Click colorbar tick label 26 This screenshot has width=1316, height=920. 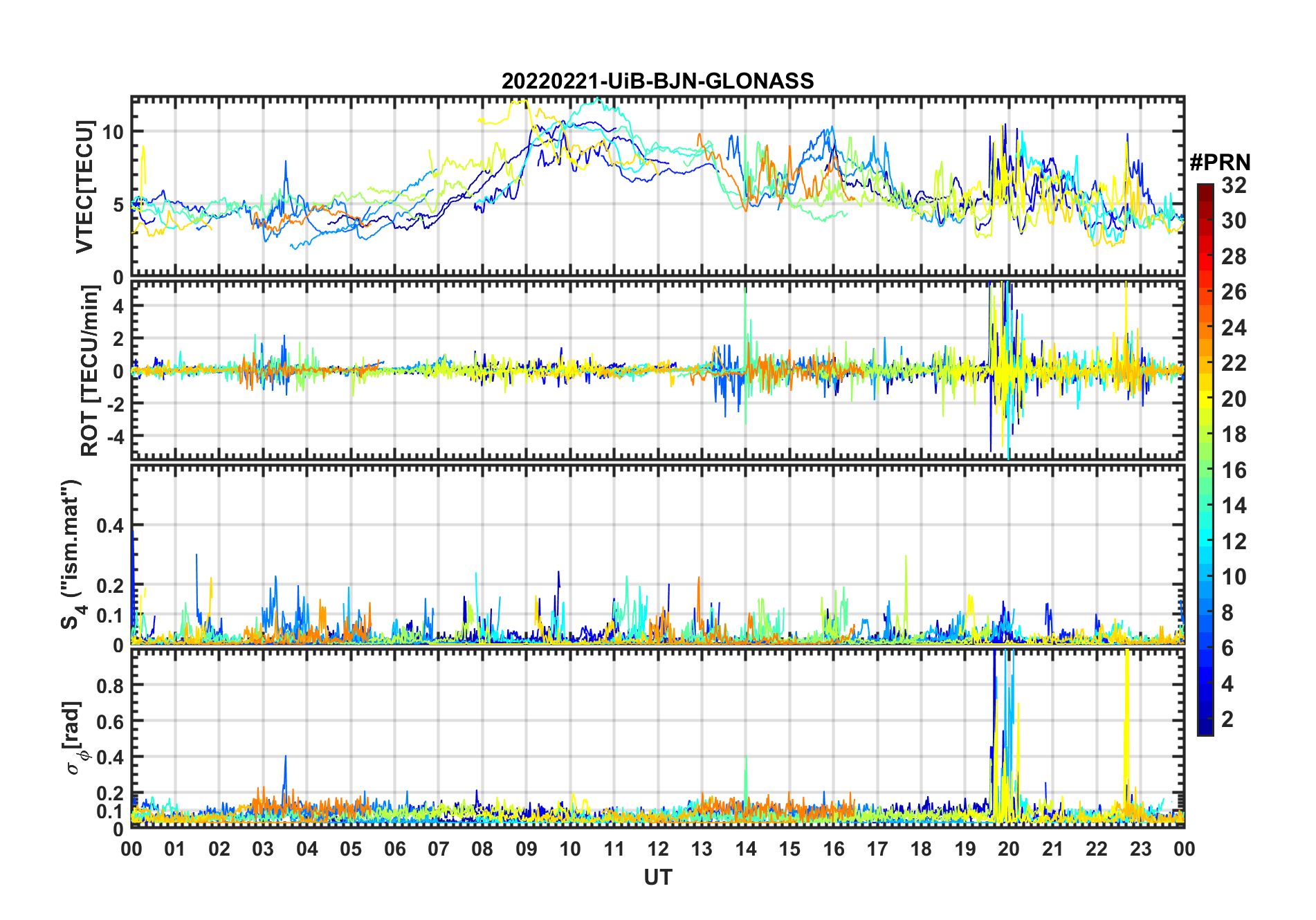(x=1234, y=292)
